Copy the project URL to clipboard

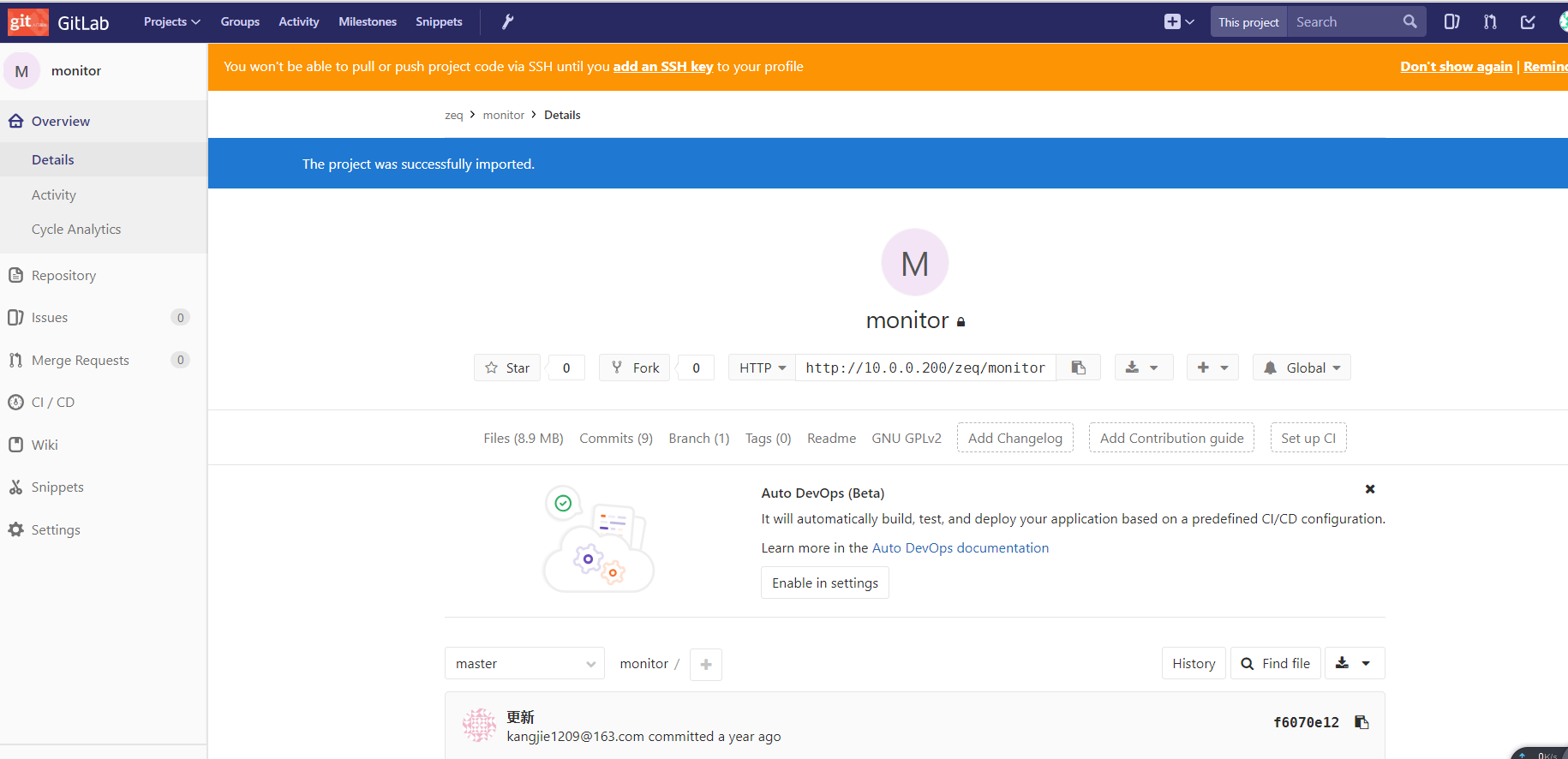1079,368
